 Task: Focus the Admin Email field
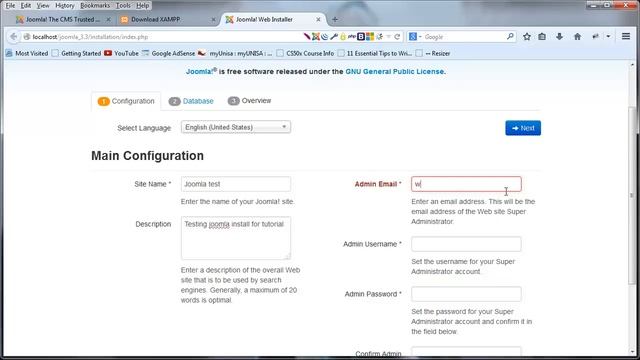pos(466,184)
